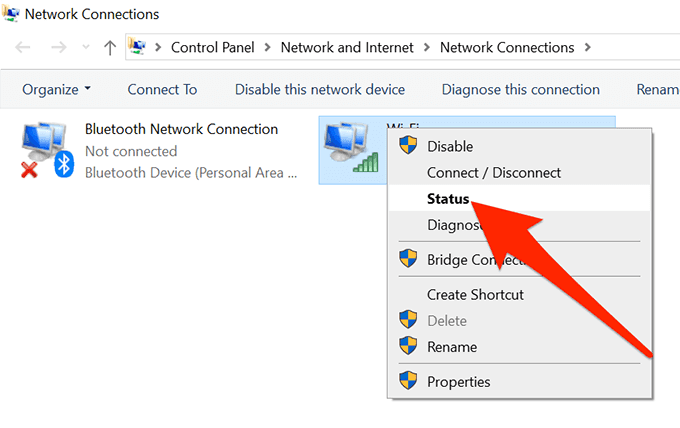Open the Organize dropdown menu
This screenshot has height=428, width=680.
(x=56, y=89)
